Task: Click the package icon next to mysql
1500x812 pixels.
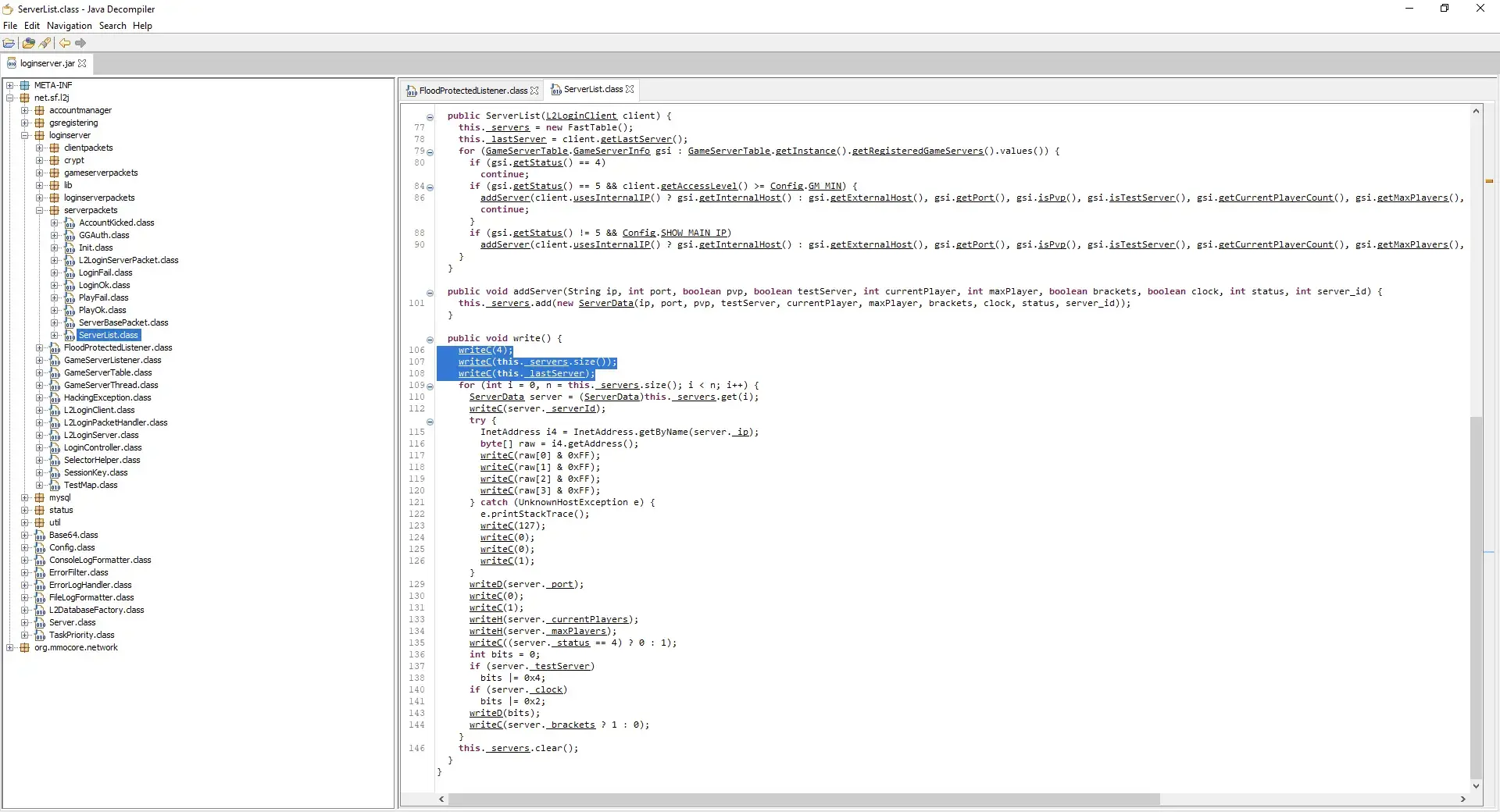Action: click(40, 498)
